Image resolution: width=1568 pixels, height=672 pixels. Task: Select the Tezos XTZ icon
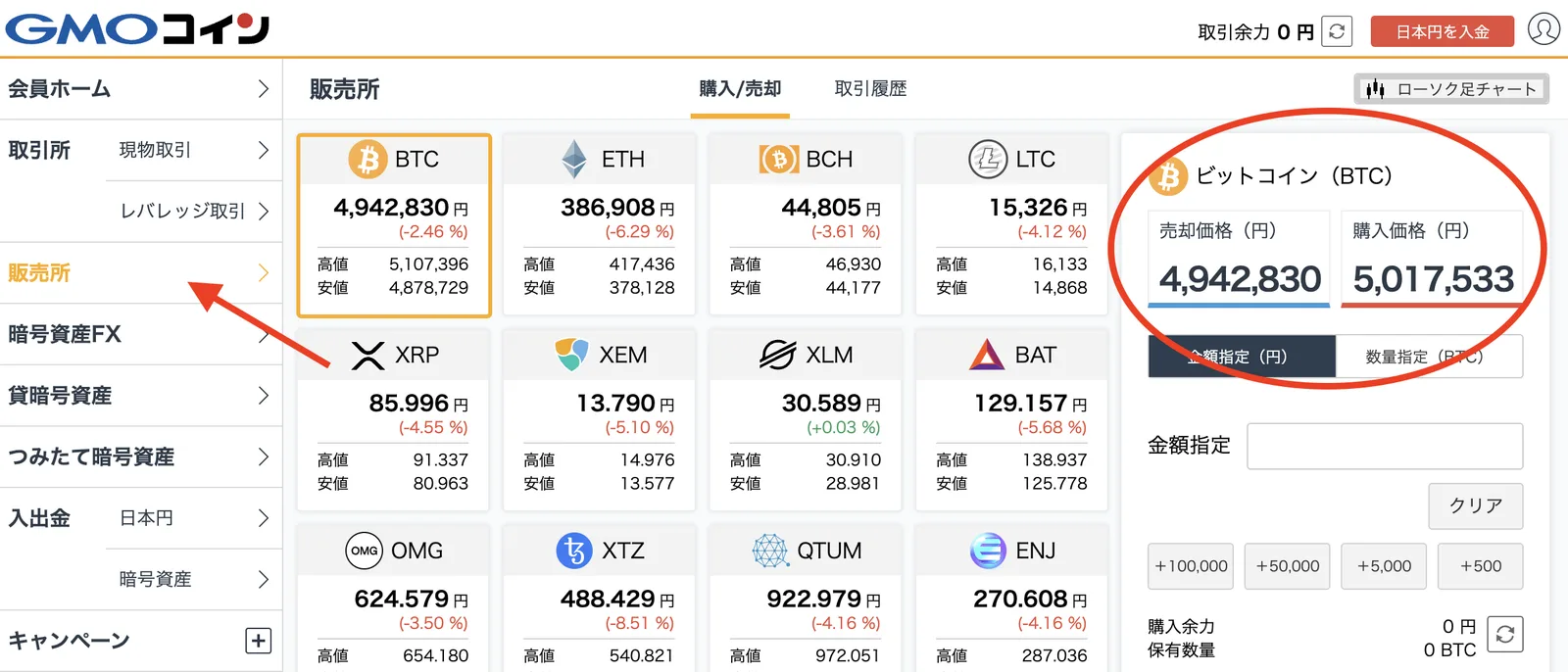click(x=574, y=551)
